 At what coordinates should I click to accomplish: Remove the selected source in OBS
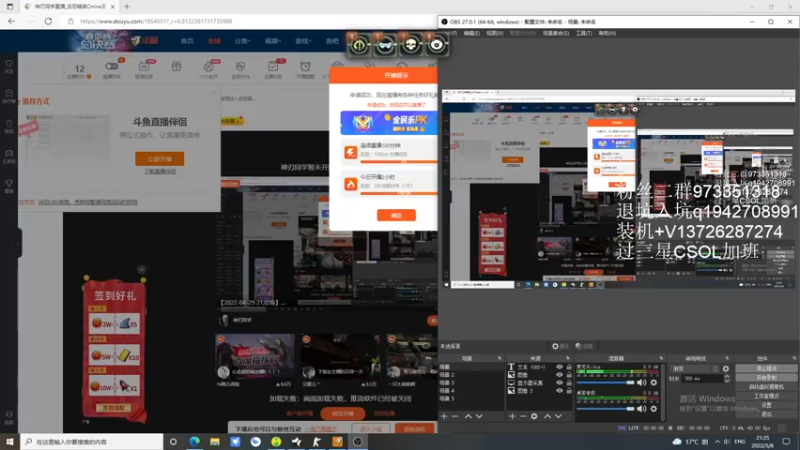[523, 416]
